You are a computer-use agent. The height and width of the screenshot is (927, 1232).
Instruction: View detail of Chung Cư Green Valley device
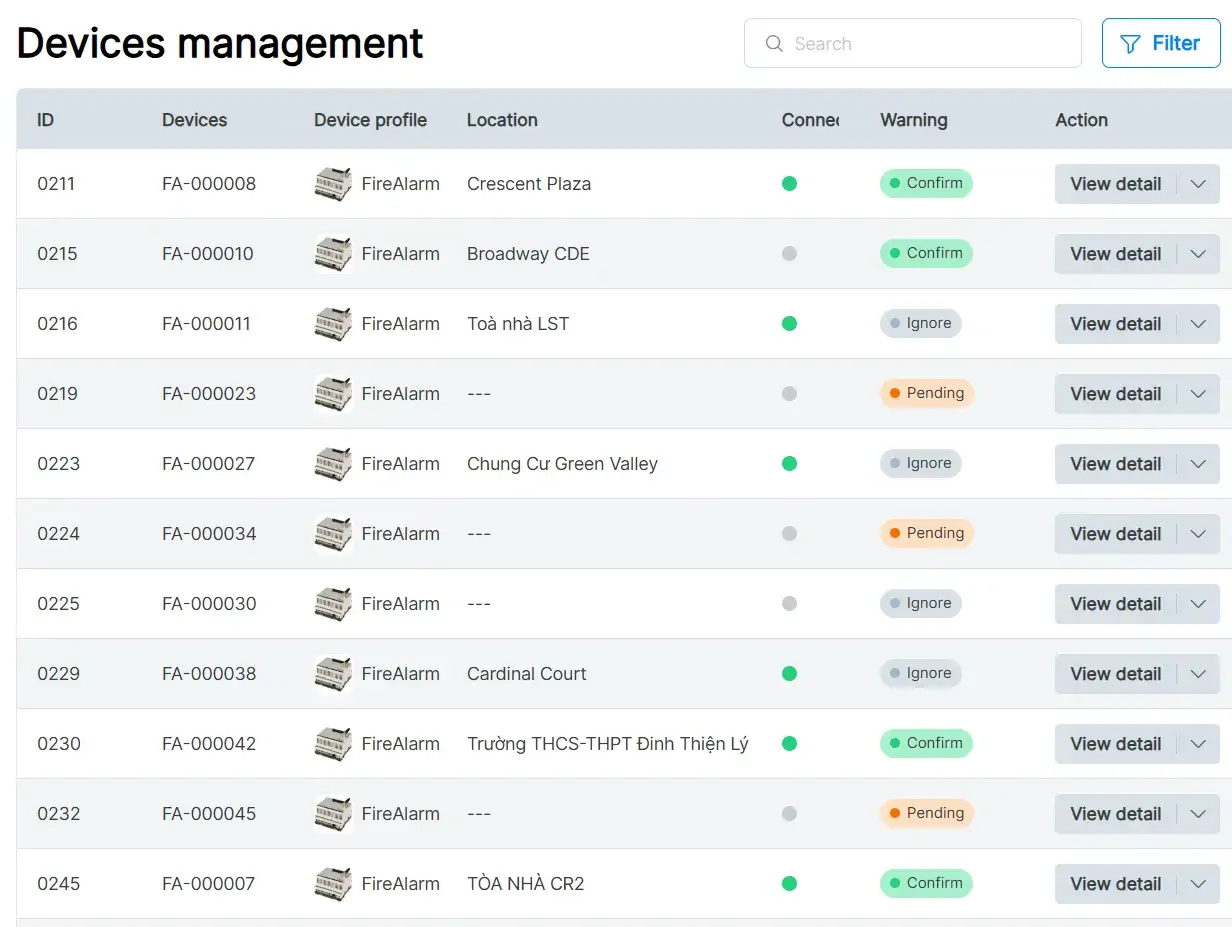(1116, 464)
